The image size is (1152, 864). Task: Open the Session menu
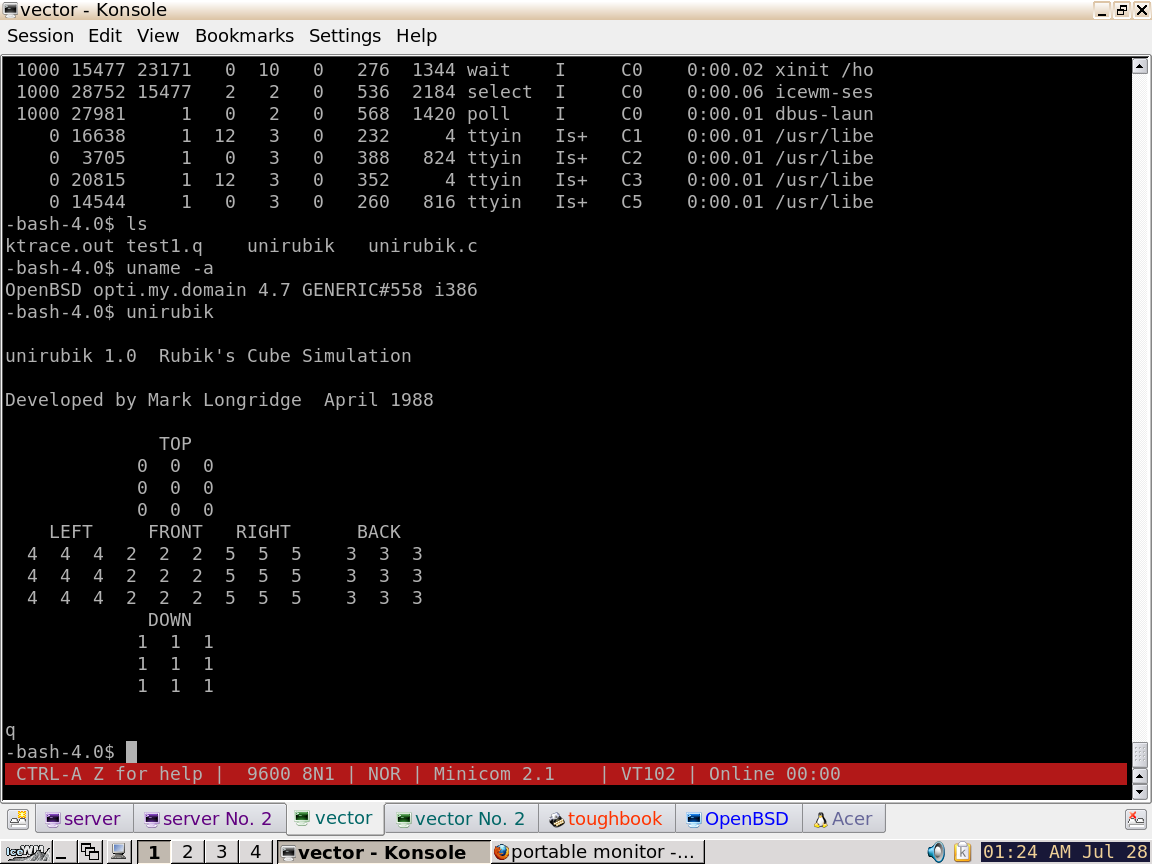coord(40,36)
